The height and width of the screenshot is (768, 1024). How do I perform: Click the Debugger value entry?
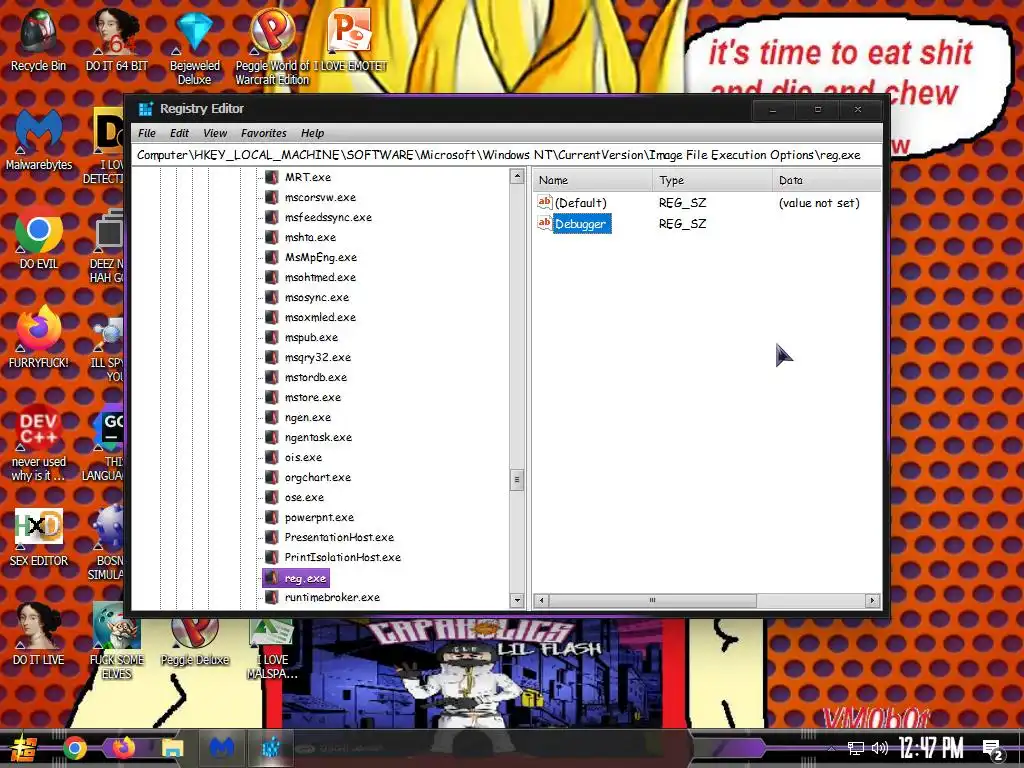(581, 224)
